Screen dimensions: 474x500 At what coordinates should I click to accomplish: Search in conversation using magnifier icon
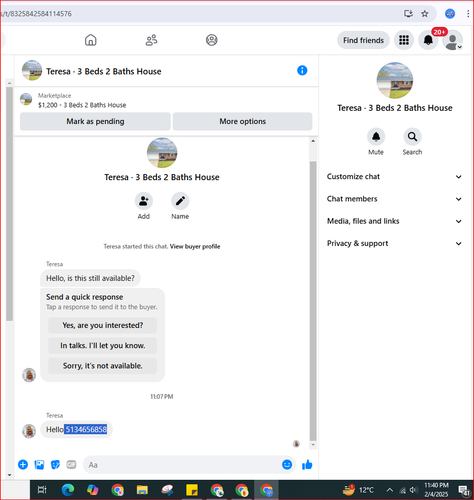pos(412,137)
